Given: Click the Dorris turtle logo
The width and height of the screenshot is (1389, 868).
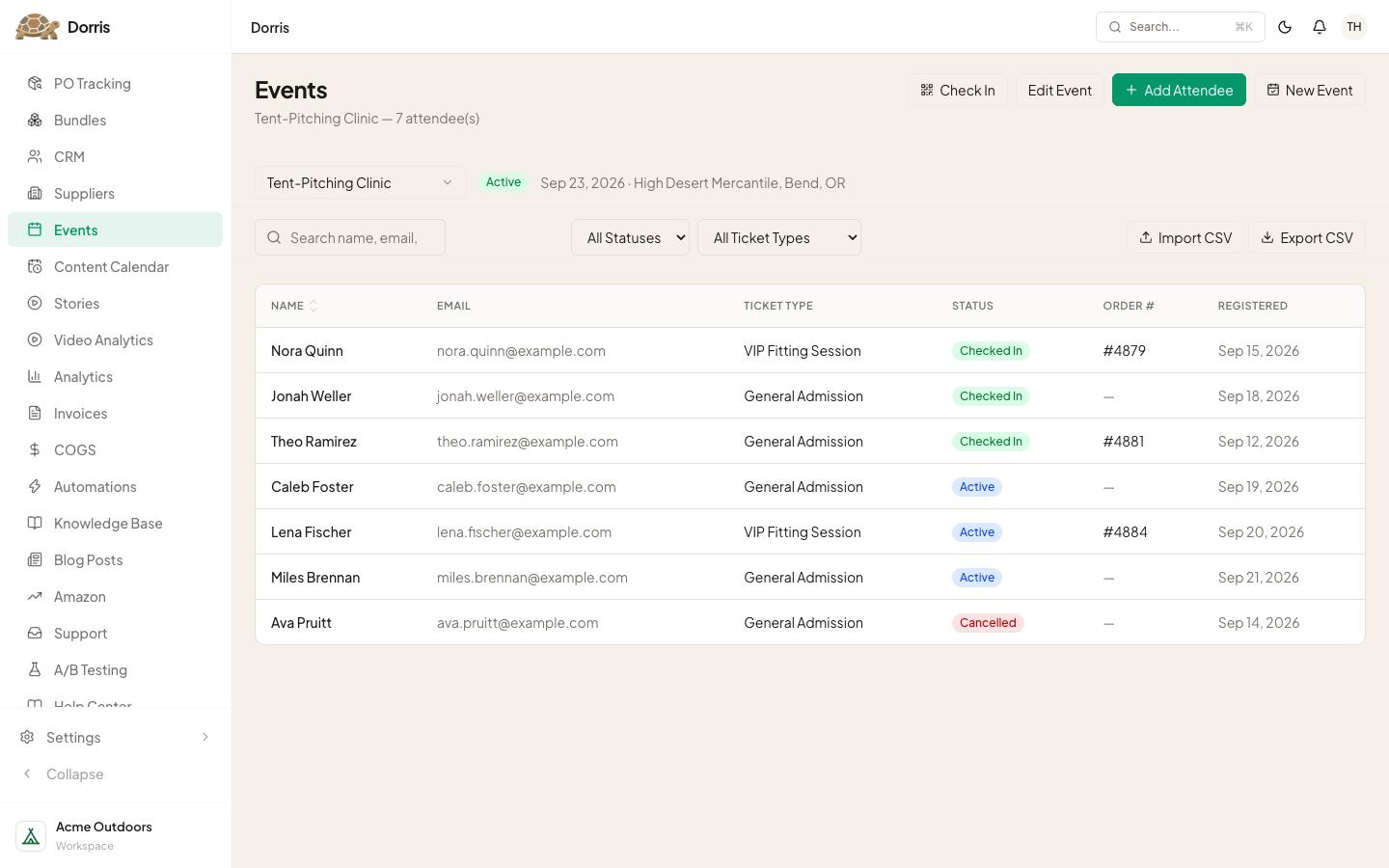Looking at the screenshot, I should point(38,27).
